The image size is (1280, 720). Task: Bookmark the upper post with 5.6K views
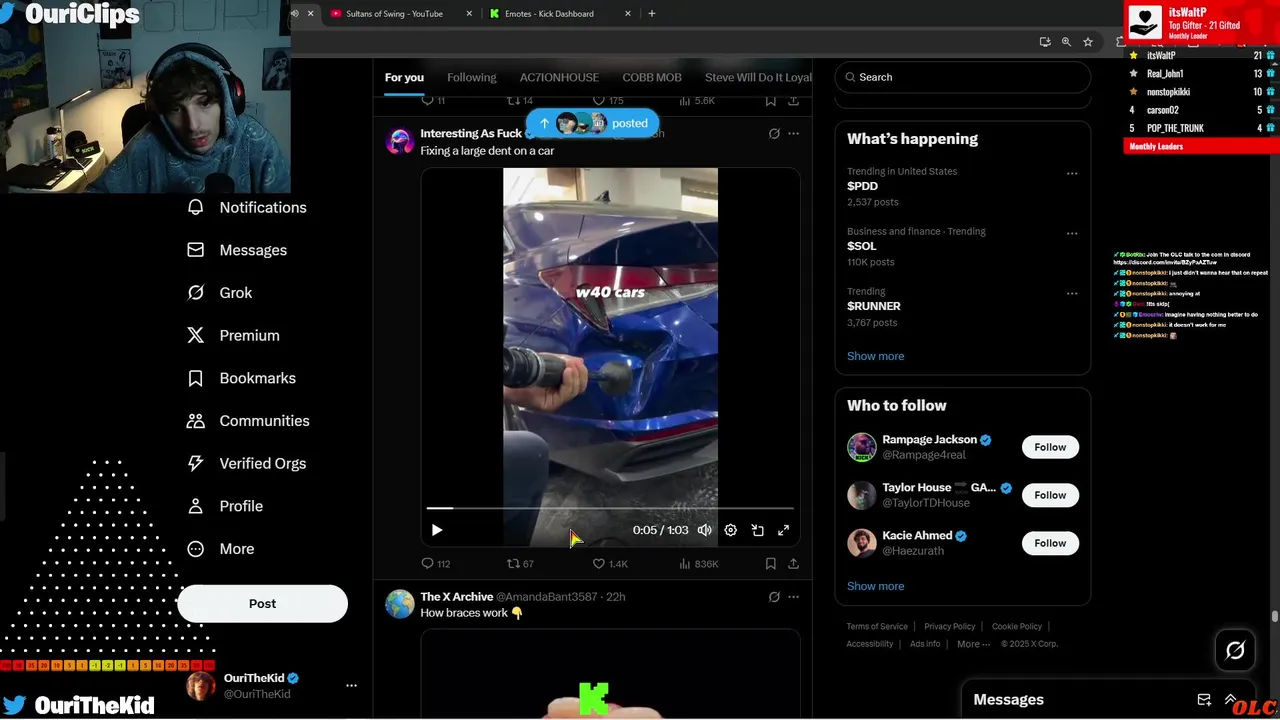(x=770, y=101)
